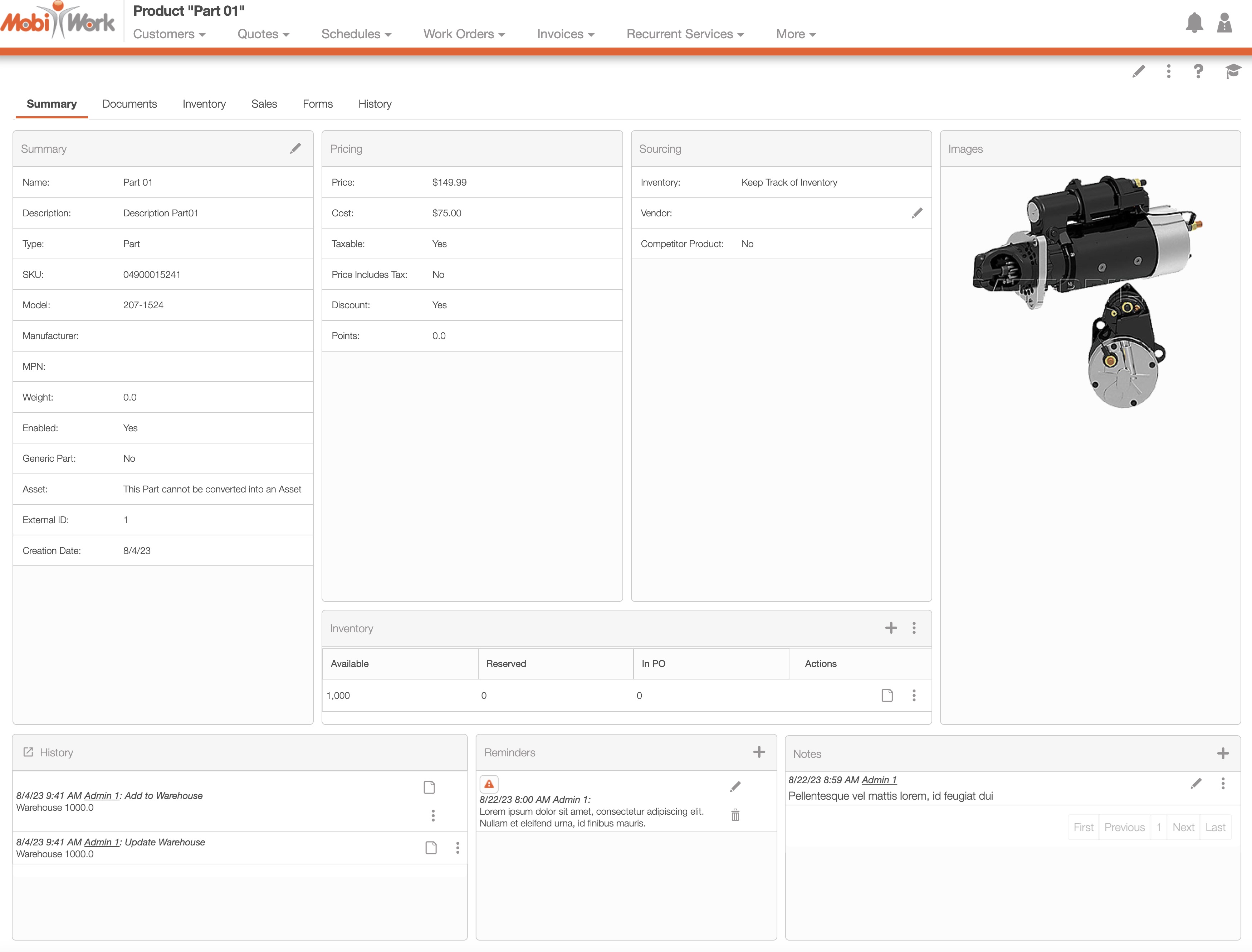Delete the reminder with the trash icon
Image resolution: width=1252 pixels, height=952 pixels.
[735, 815]
